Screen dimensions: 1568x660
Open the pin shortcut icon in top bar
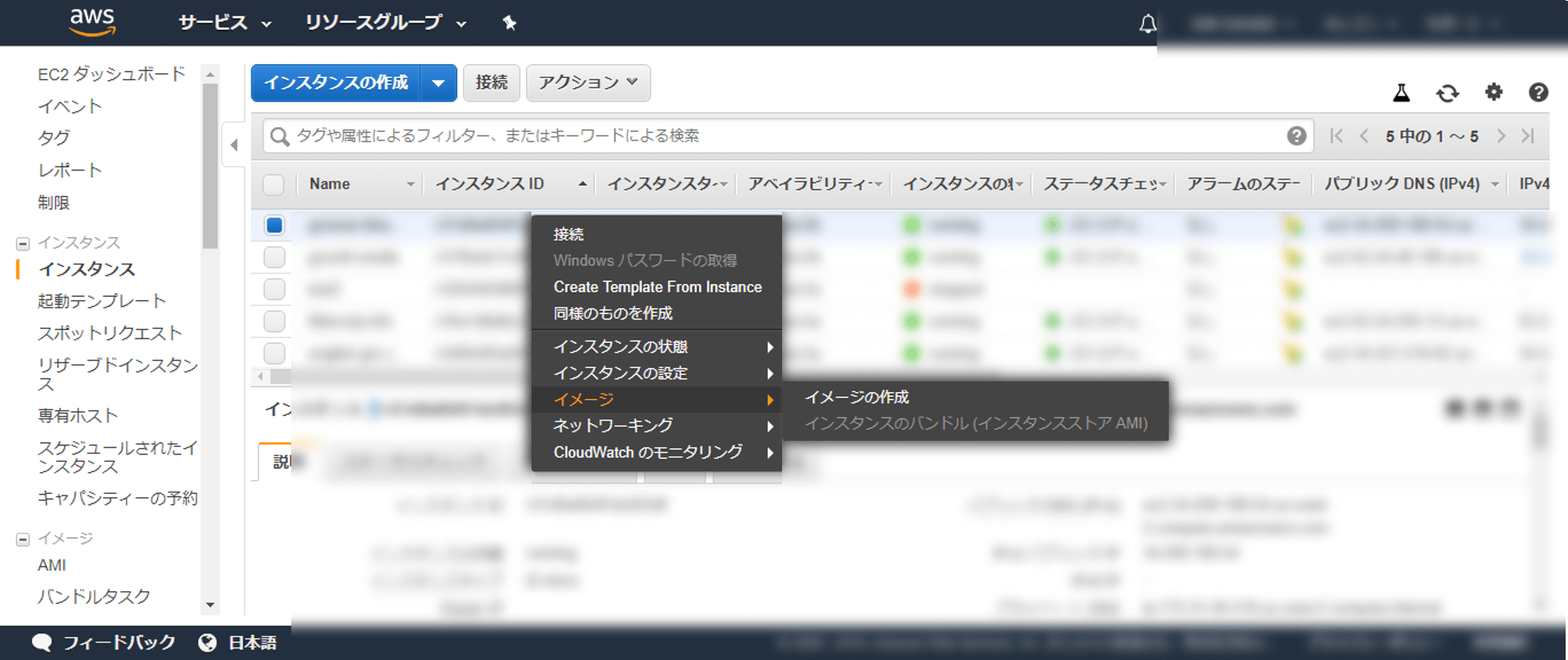click(x=509, y=23)
